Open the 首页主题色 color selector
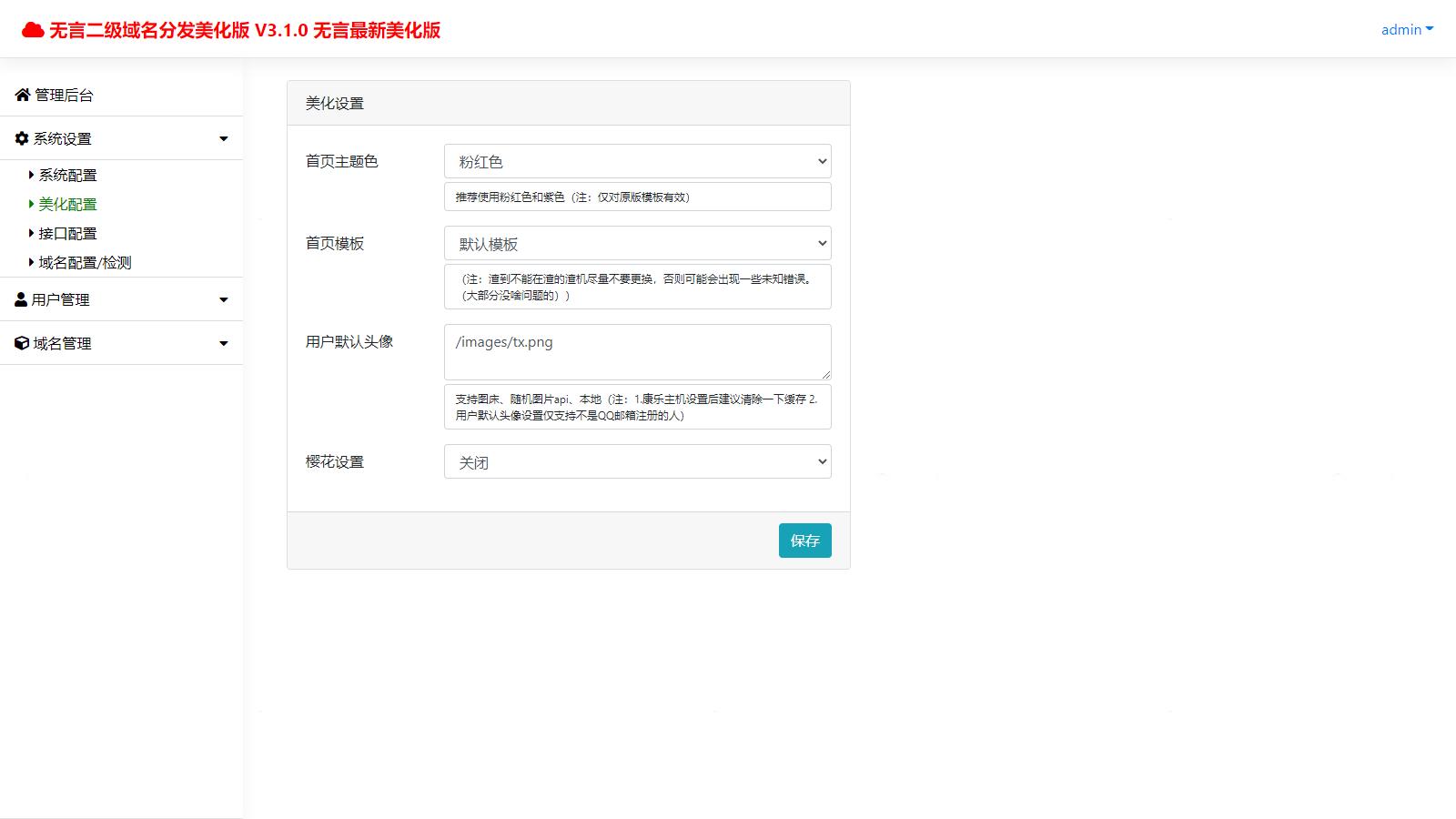The height and width of the screenshot is (819, 1456). (x=637, y=161)
